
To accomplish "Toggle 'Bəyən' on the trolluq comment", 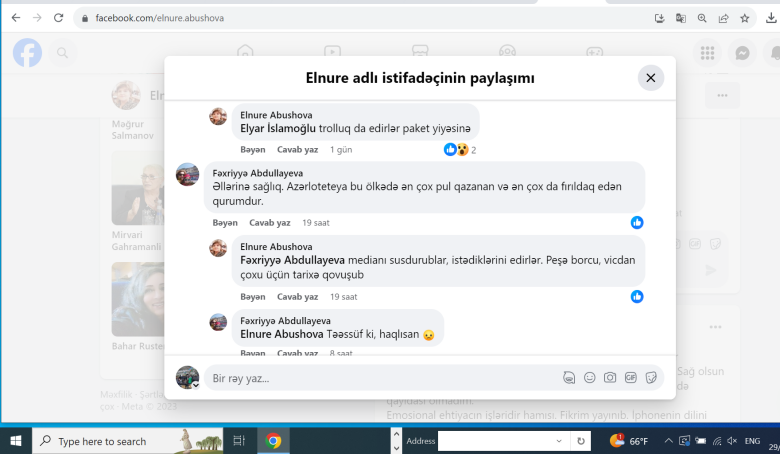I will 253,150.
